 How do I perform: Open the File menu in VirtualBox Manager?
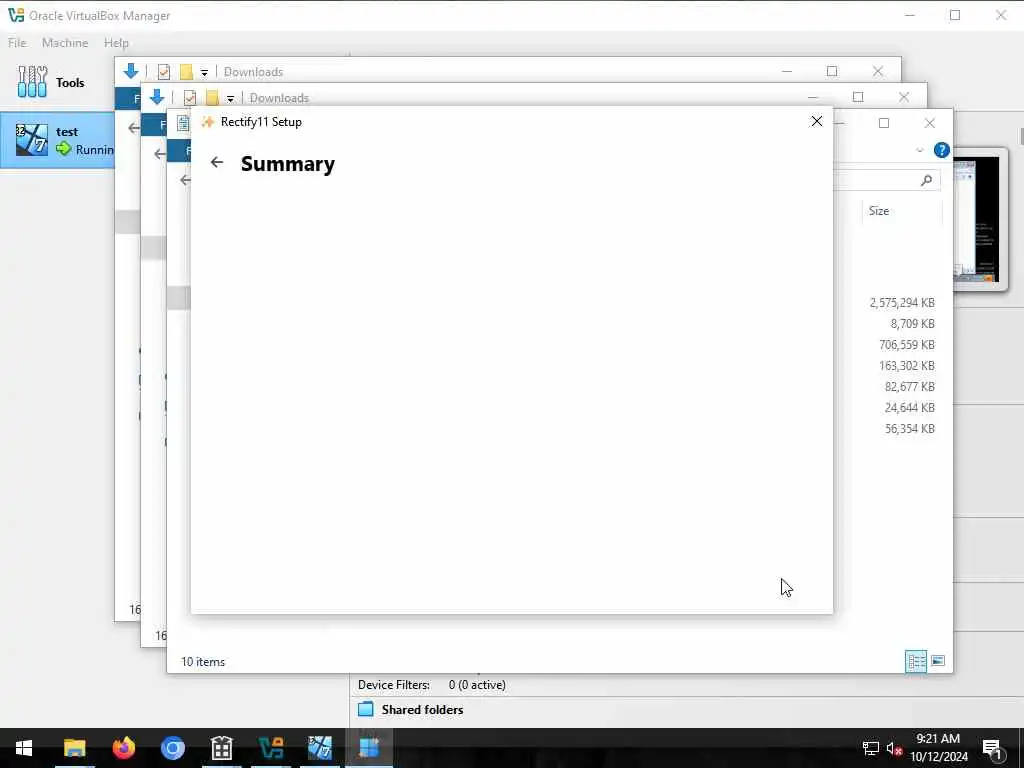pos(18,42)
